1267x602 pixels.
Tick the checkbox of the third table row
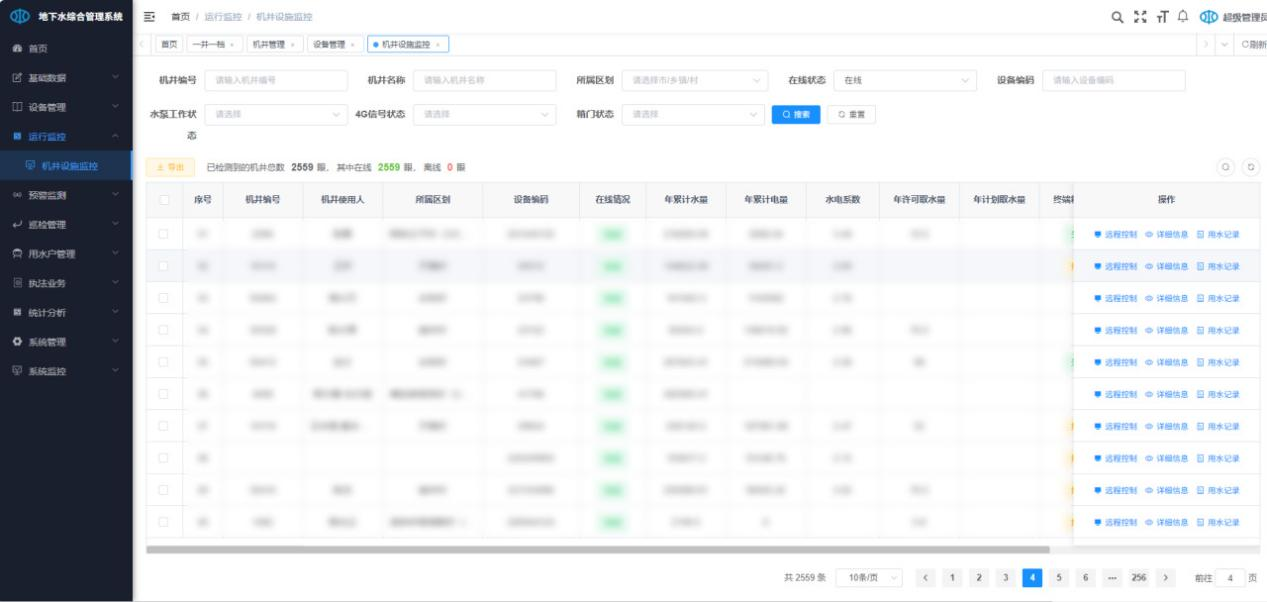click(x=164, y=298)
